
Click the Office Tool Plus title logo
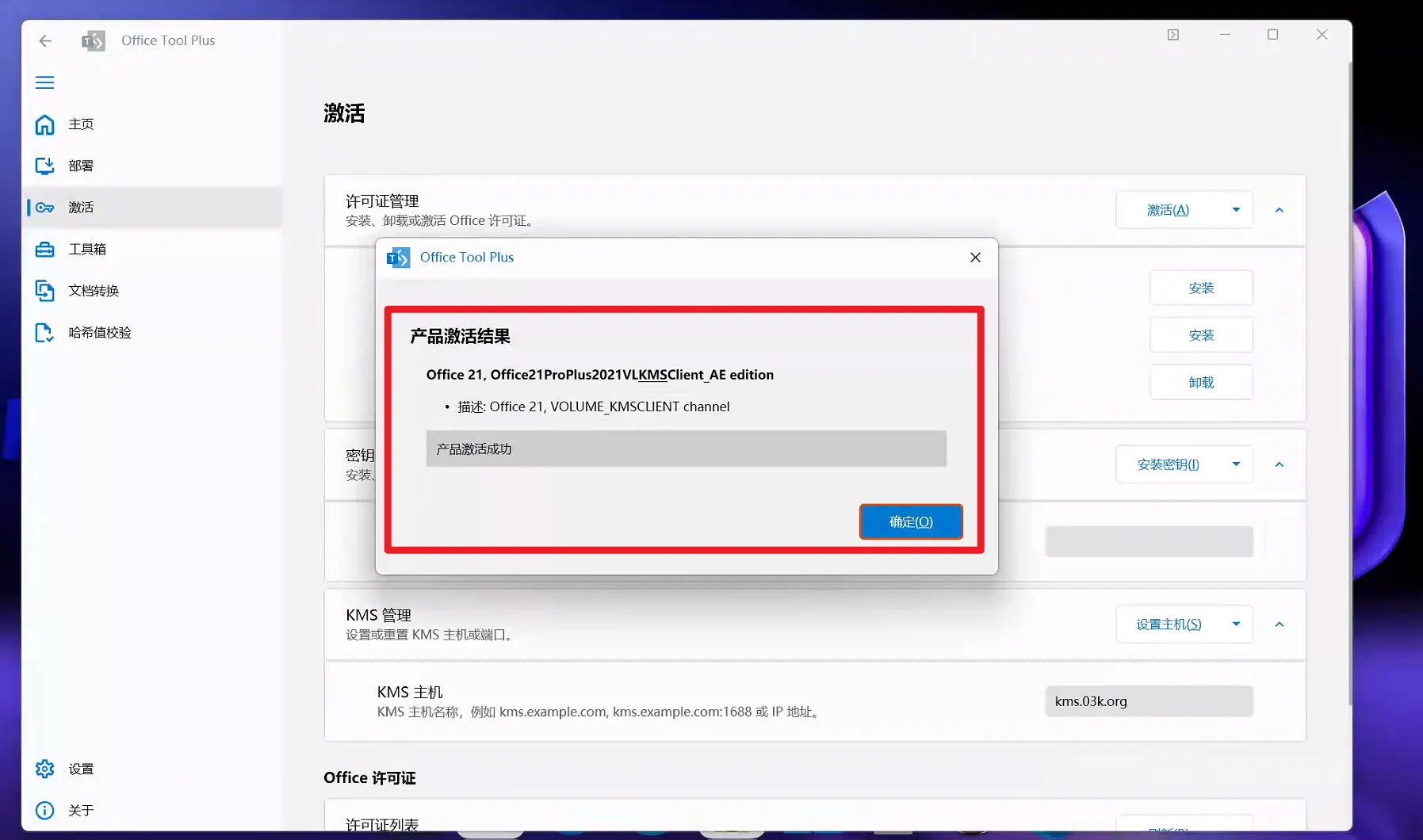[x=94, y=40]
